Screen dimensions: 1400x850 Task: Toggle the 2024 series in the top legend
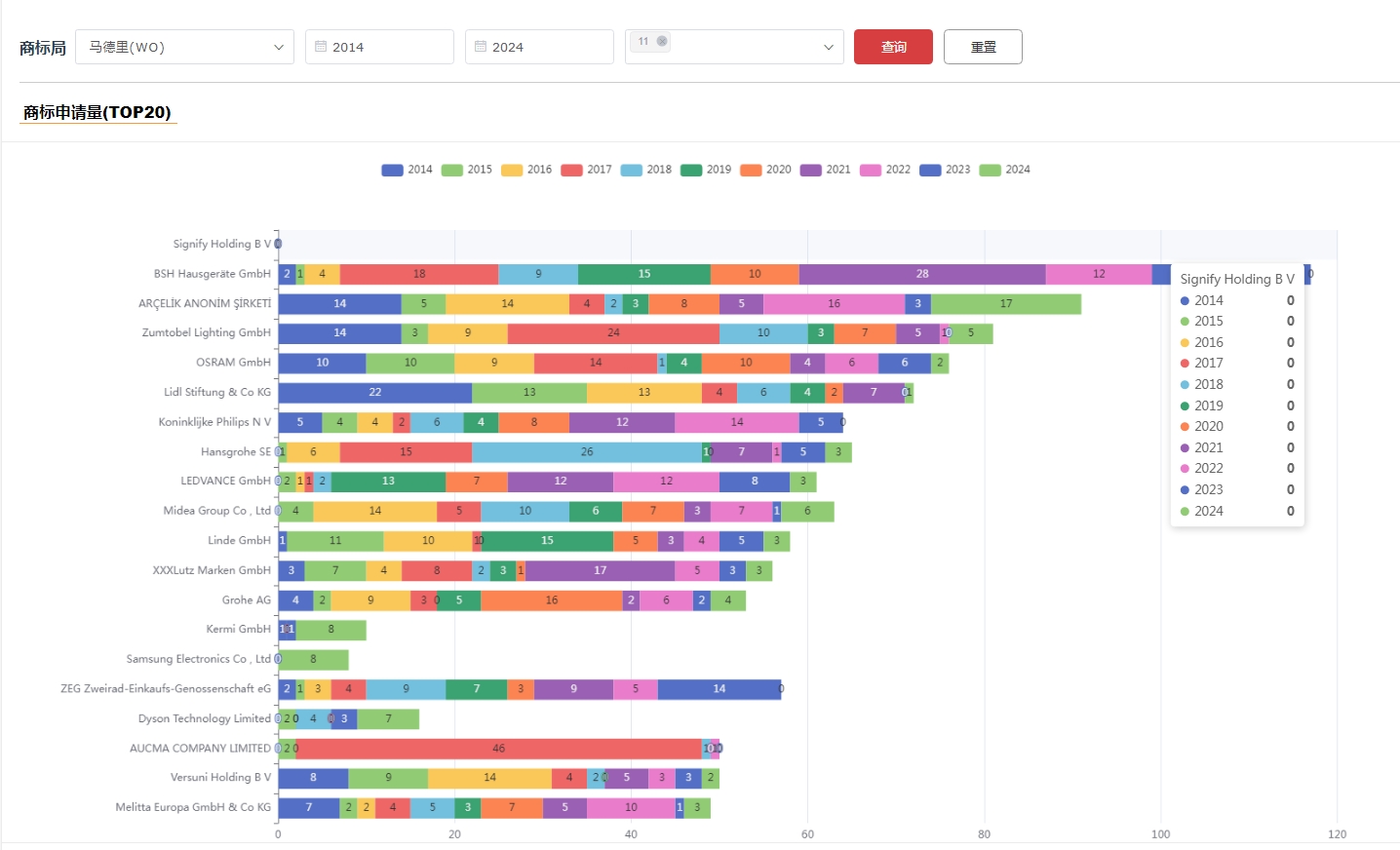pos(1004,170)
